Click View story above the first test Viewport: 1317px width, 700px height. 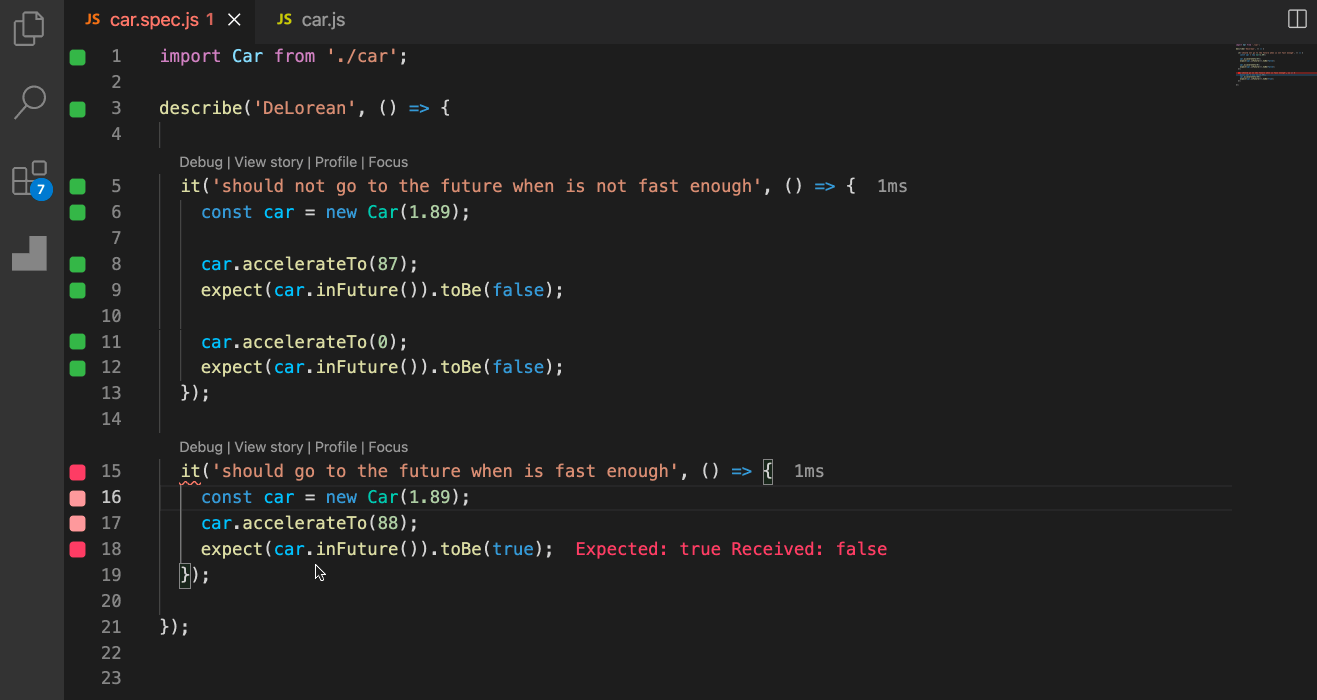[268, 162]
